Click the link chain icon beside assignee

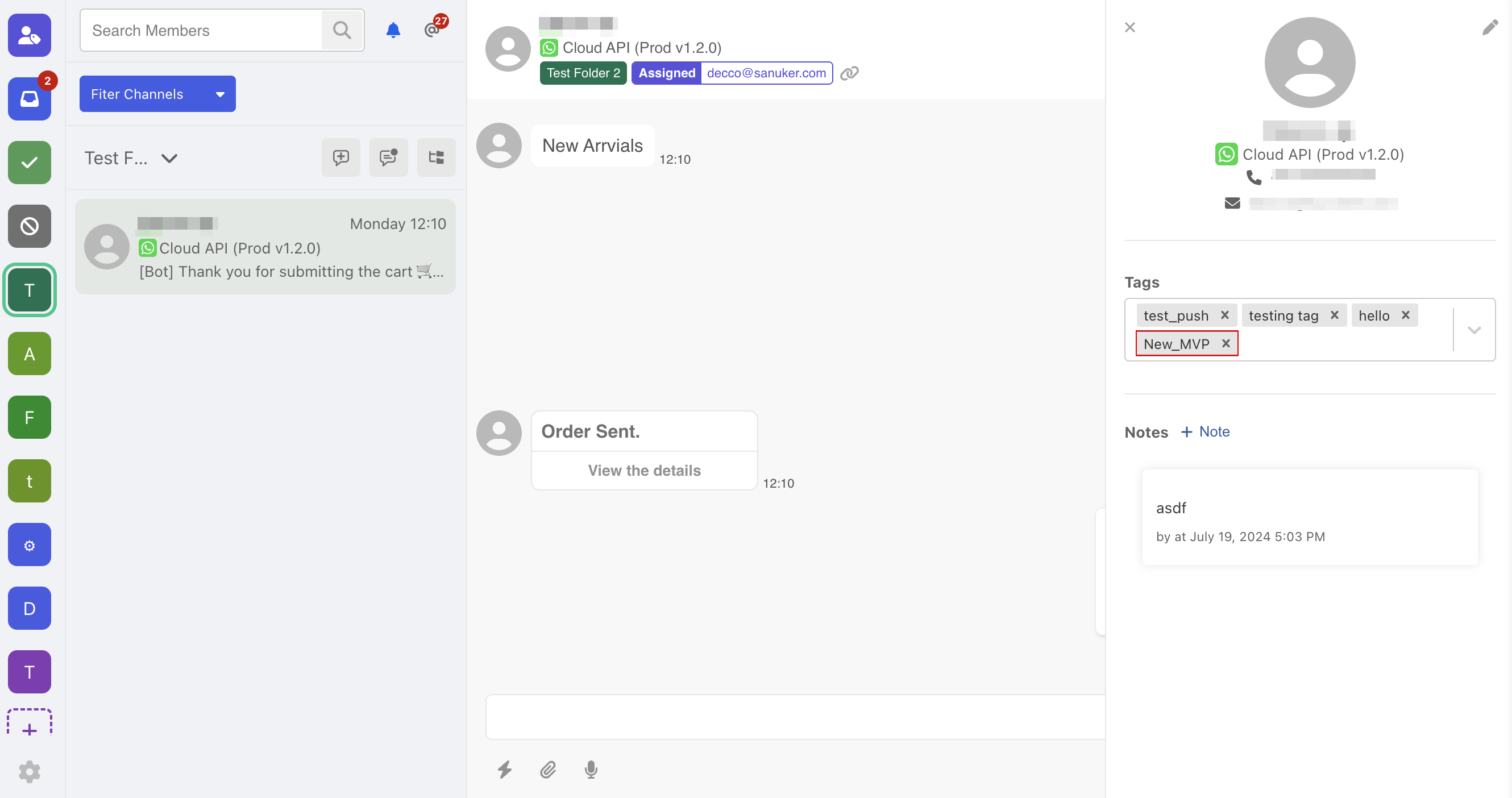[849, 73]
